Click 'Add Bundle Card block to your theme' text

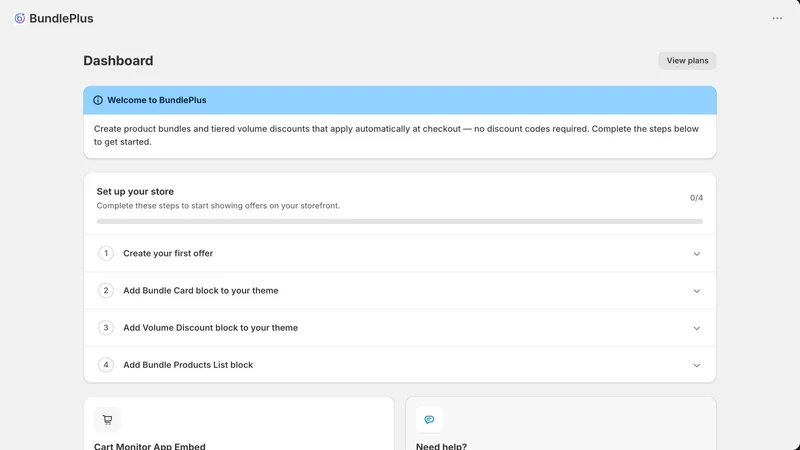pos(201,290)
